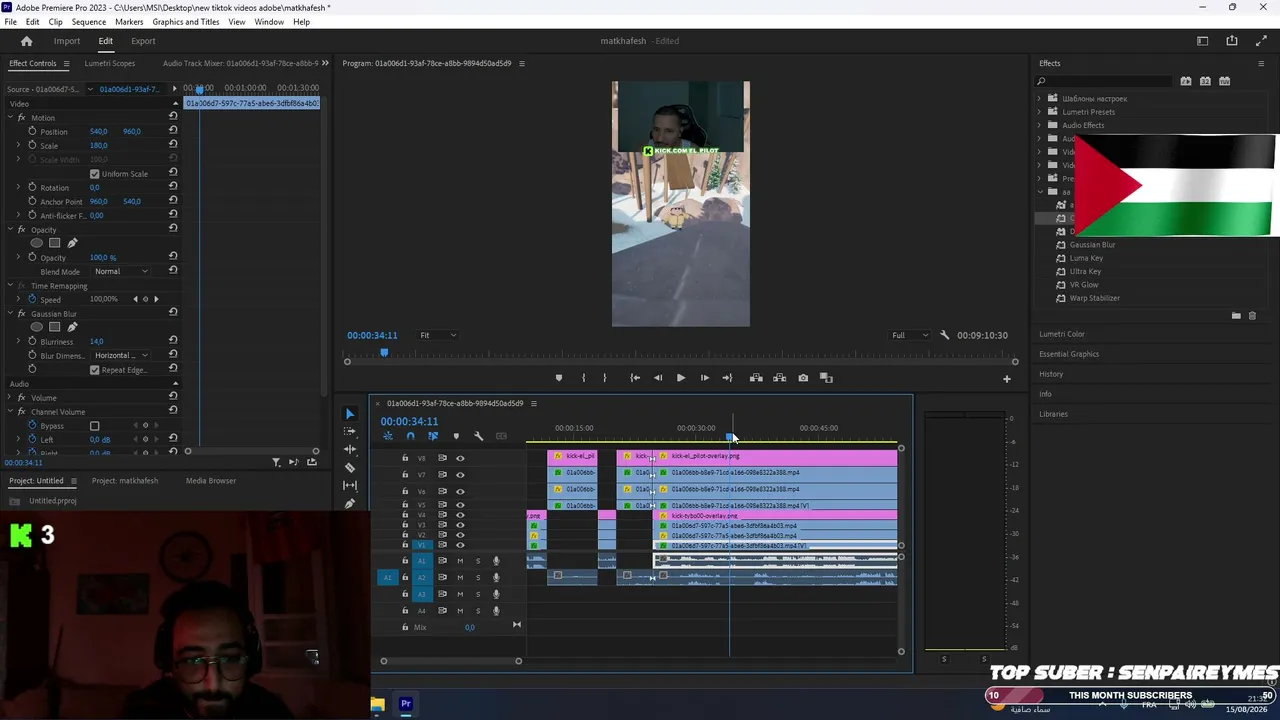Open the File menu
This screenshot has width=1280, height=720.
[10, 22]
